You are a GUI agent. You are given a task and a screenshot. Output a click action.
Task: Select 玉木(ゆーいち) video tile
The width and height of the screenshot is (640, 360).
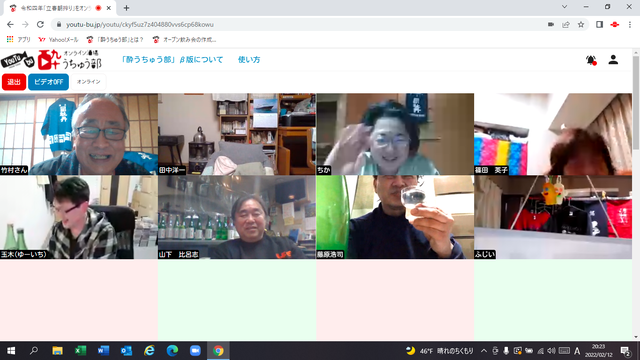79,217
